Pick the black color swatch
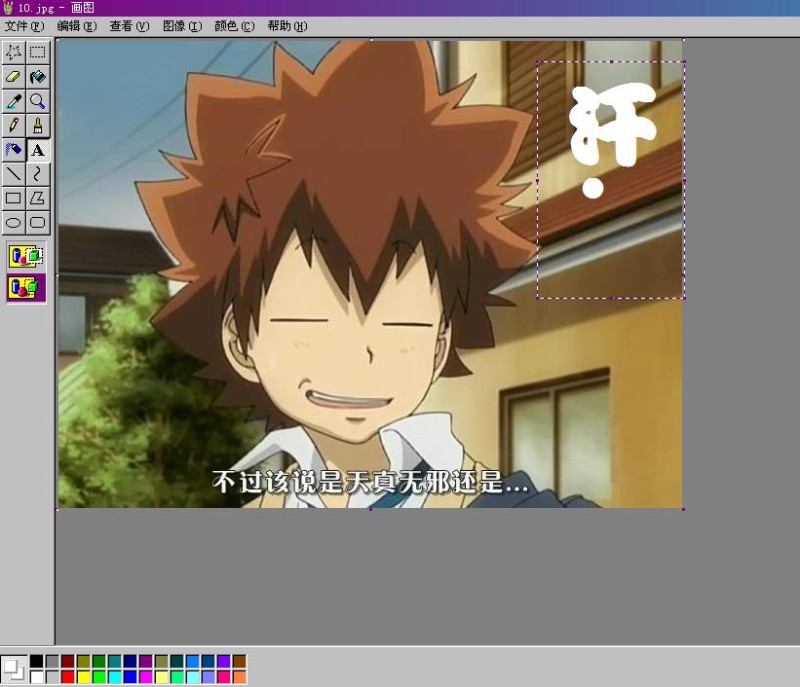Image resolution: width=800 pixels, height=687 pixels. [x=36, y=661]
